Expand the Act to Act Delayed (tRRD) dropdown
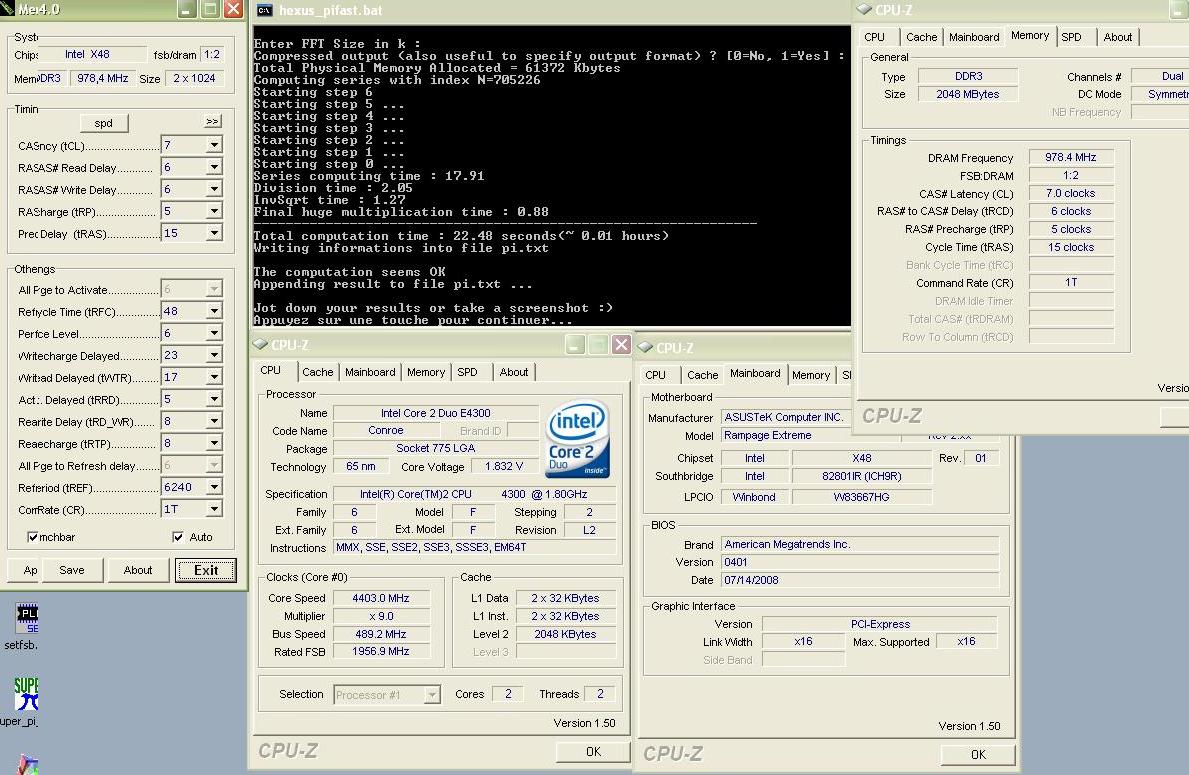This screenshot has height=775, width=1189. [215, 399]
